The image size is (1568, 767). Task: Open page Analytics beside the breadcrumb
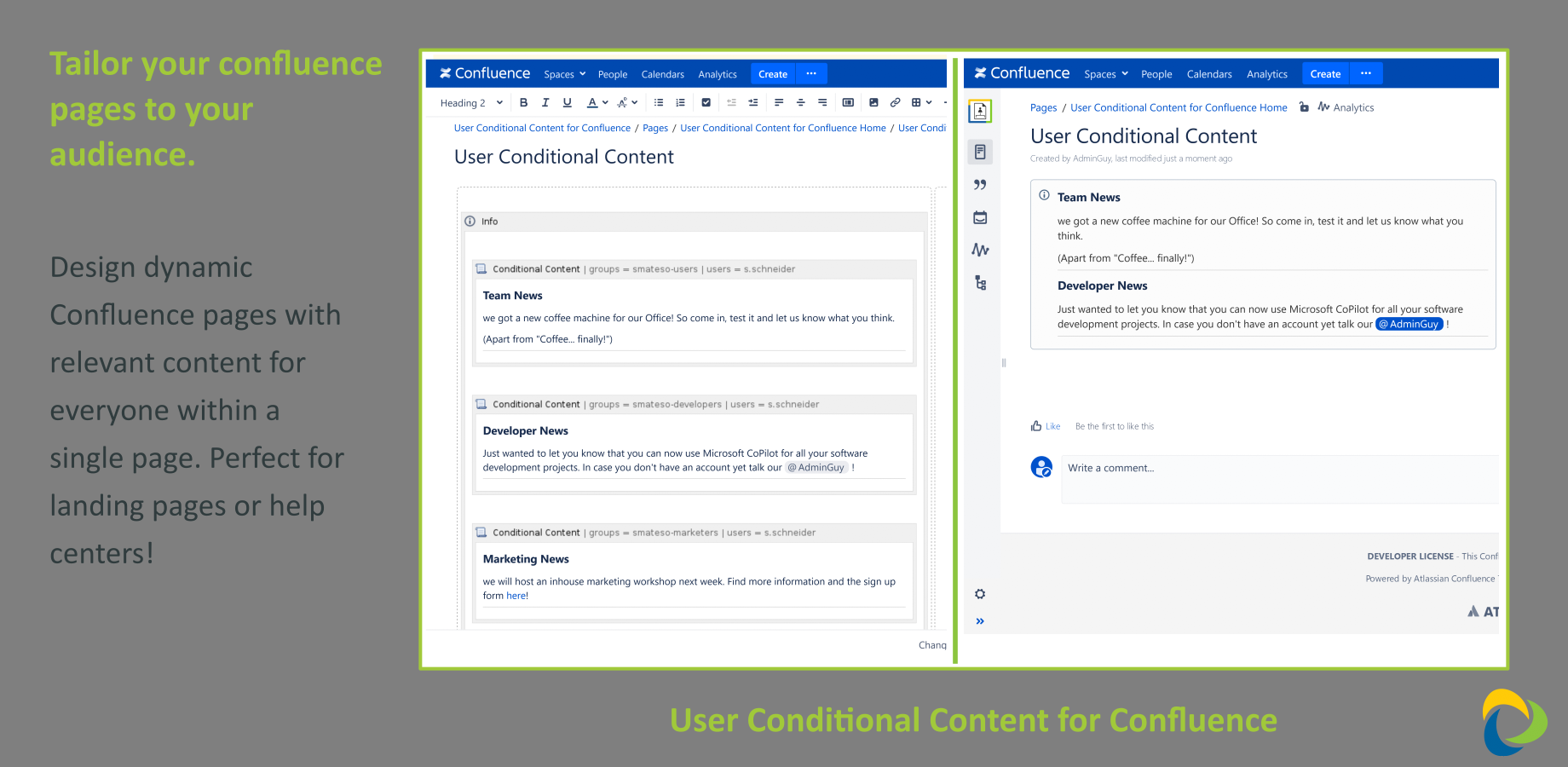point(1346,107)
